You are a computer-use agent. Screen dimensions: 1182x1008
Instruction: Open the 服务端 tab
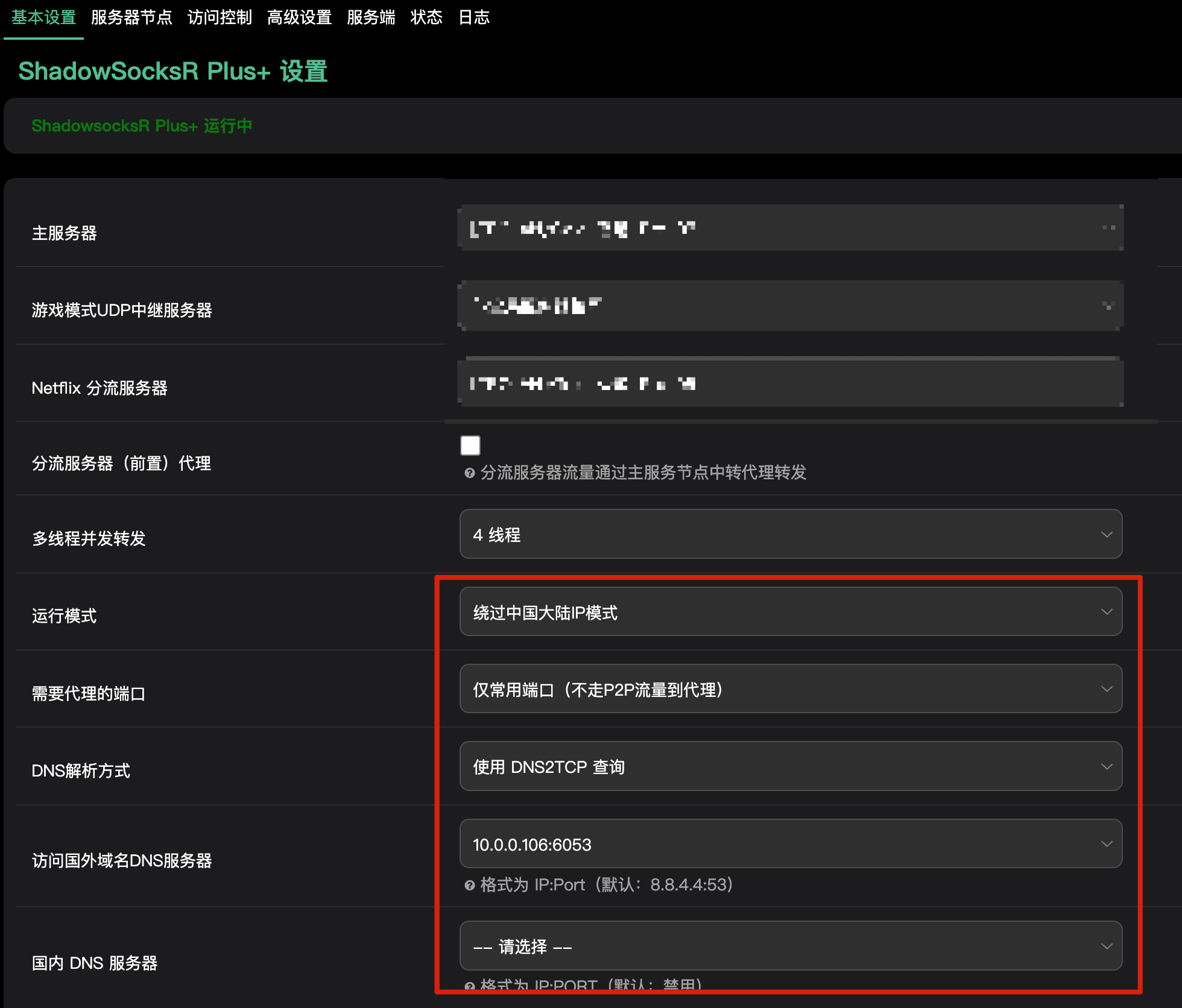coord(371,17)
